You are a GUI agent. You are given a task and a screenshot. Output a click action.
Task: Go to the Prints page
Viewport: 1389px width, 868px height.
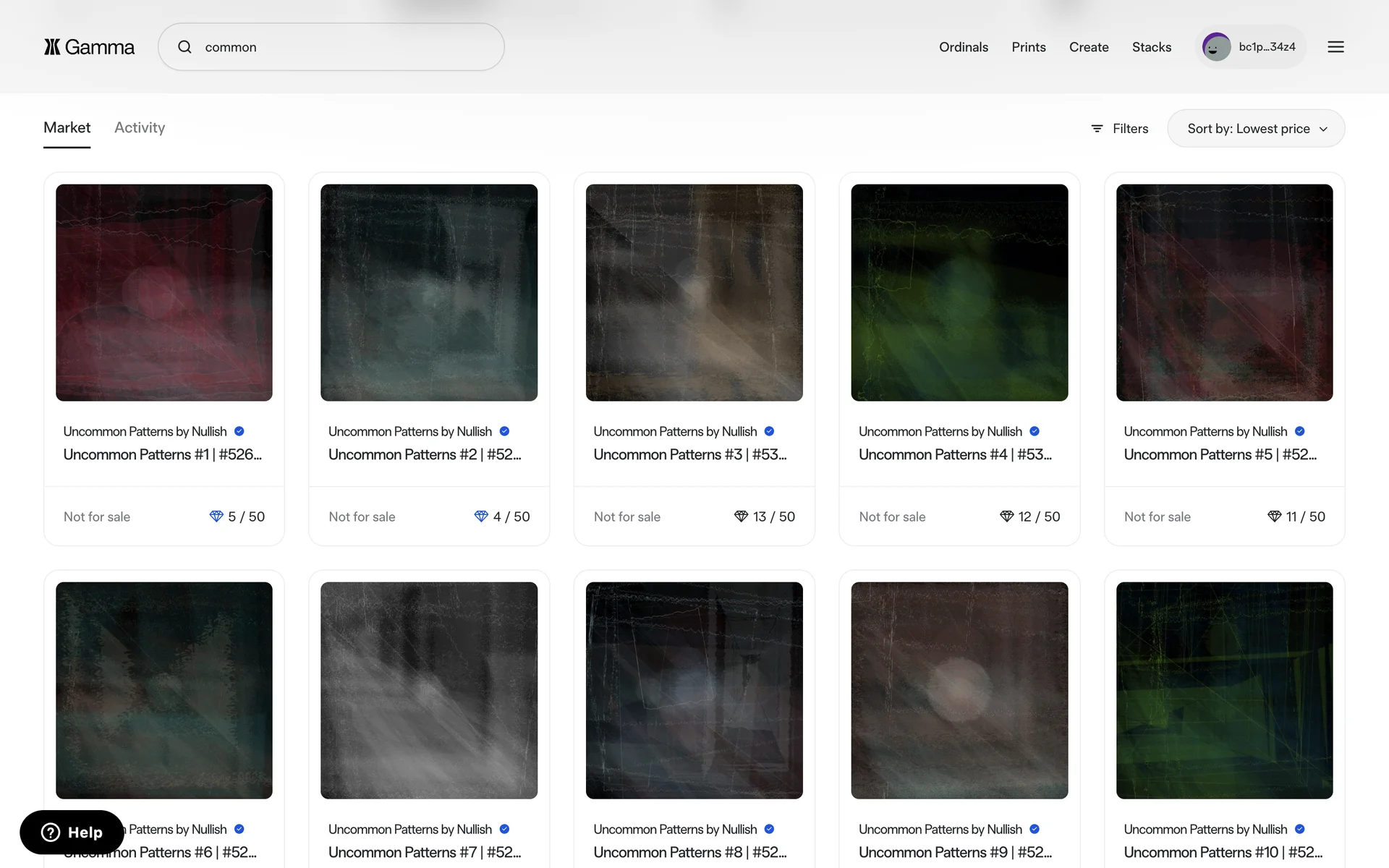tap(1028, 47)
